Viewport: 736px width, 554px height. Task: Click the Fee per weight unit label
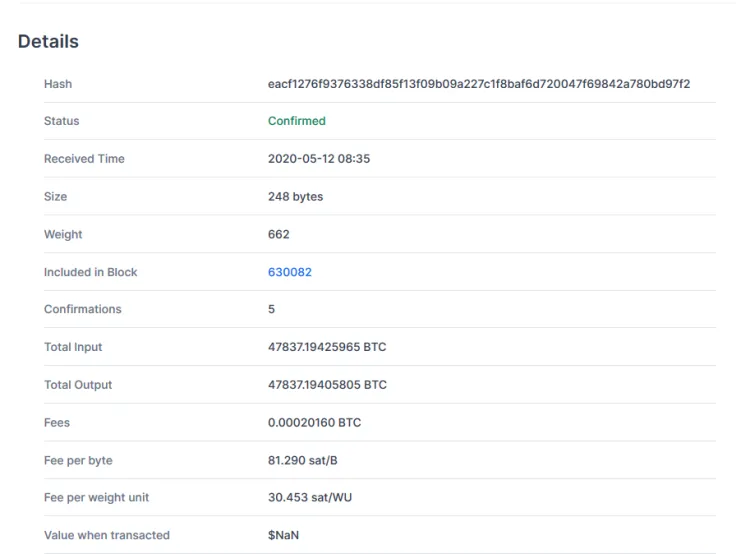[x=96, y=498]
